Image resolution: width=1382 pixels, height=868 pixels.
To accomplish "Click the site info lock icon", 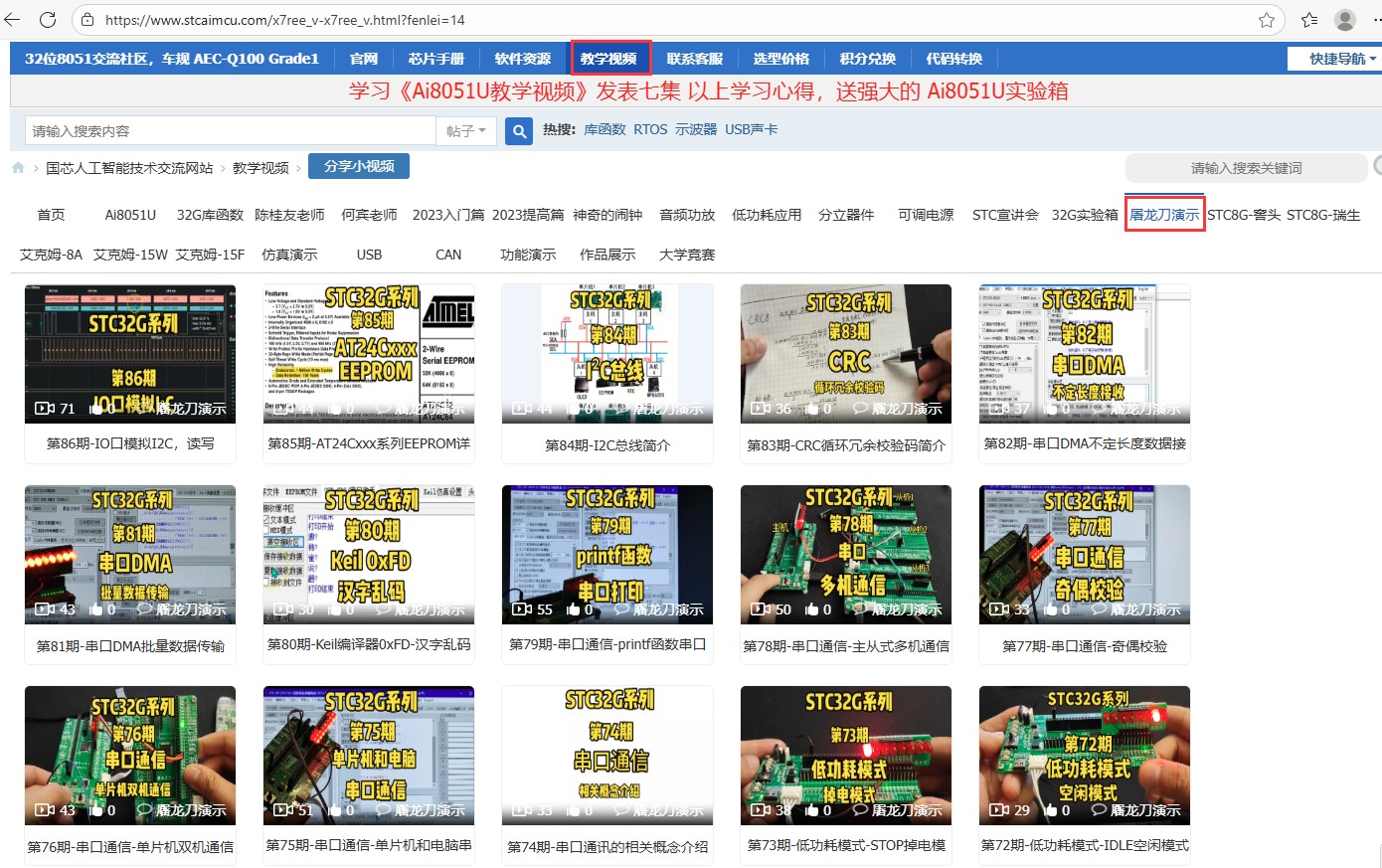I will click(x=87, y=20).
